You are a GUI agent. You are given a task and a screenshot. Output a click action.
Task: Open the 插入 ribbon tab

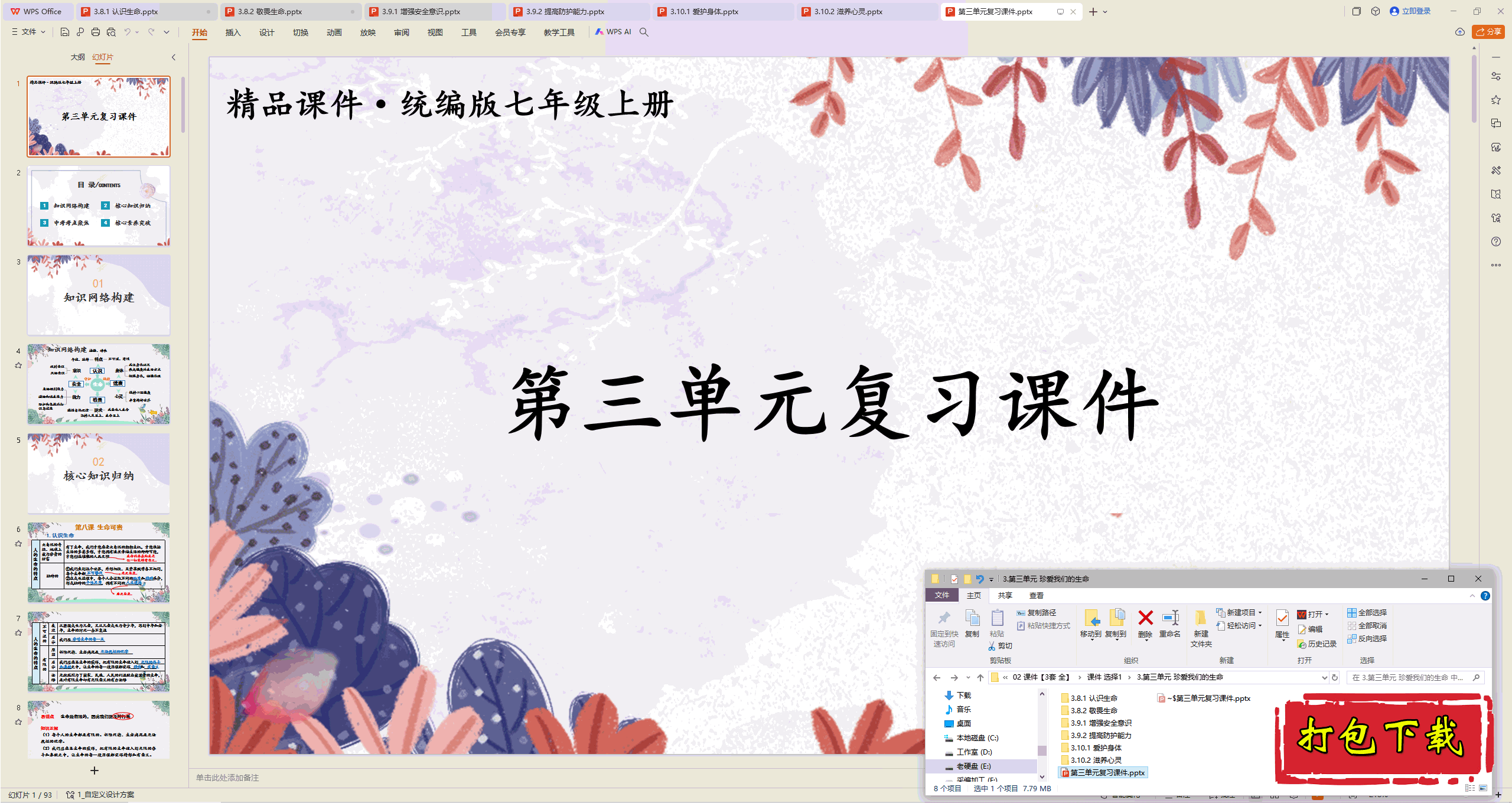pyautogui.click(x=233, y=32)
